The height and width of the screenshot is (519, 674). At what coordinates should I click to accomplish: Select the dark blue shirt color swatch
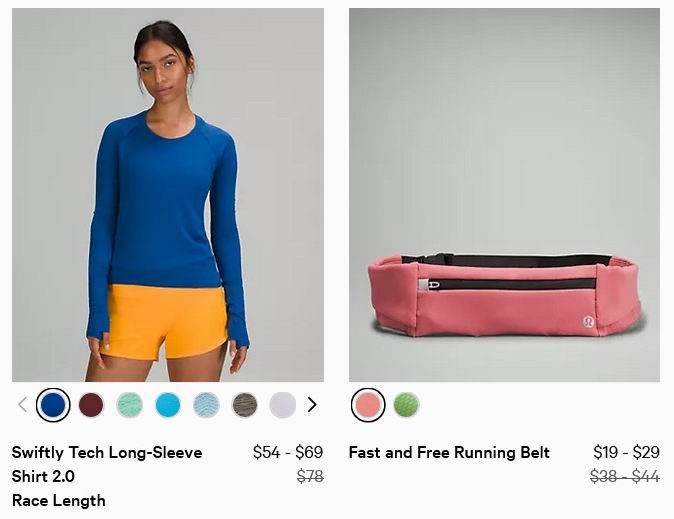tap(53, 405)
